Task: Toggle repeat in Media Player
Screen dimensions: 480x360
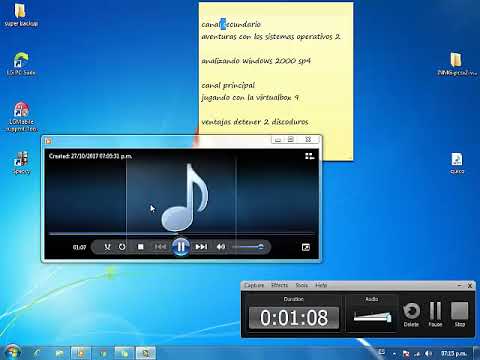Action: (122, 247)
